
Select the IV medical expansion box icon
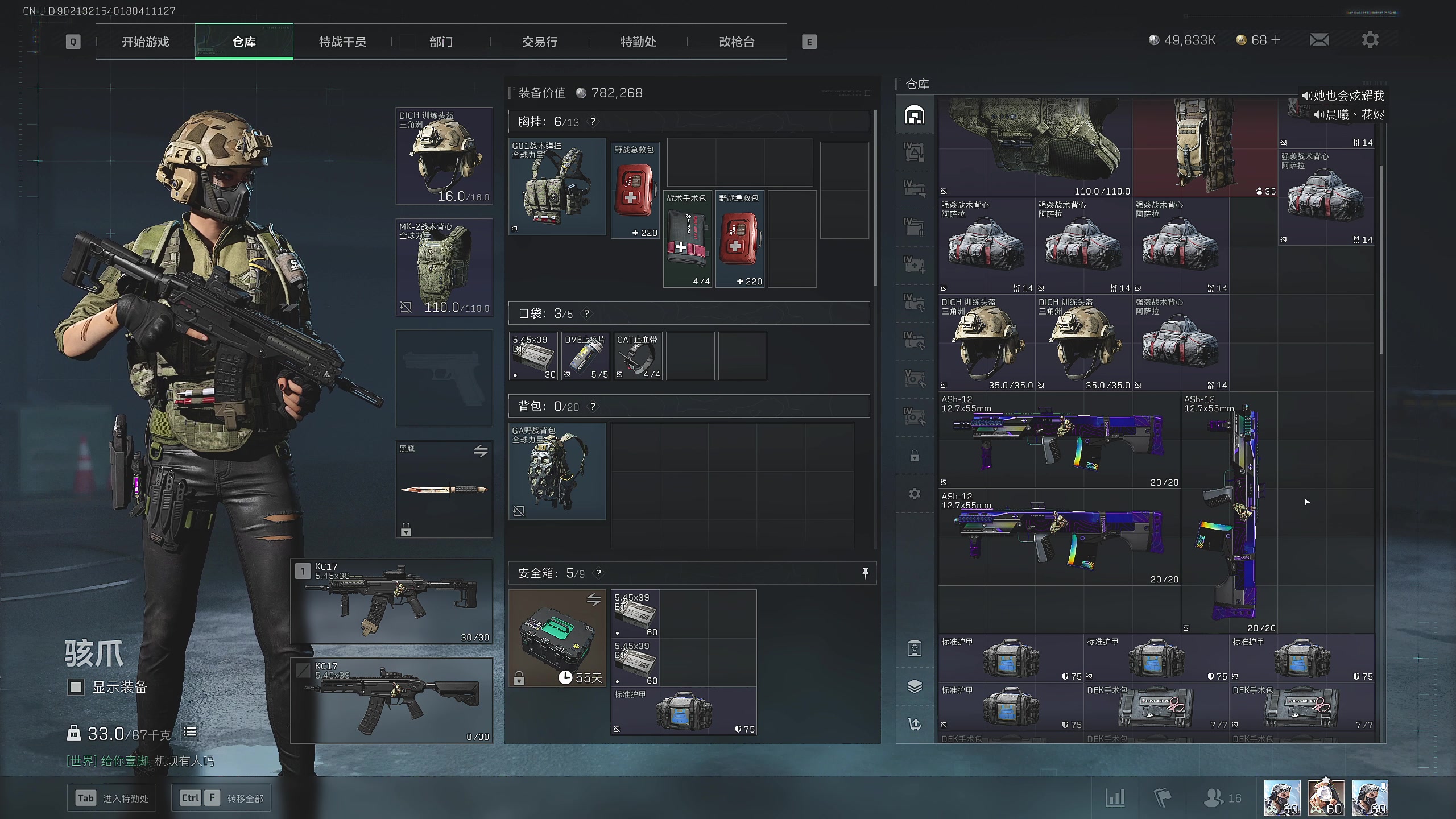point(915,264)
